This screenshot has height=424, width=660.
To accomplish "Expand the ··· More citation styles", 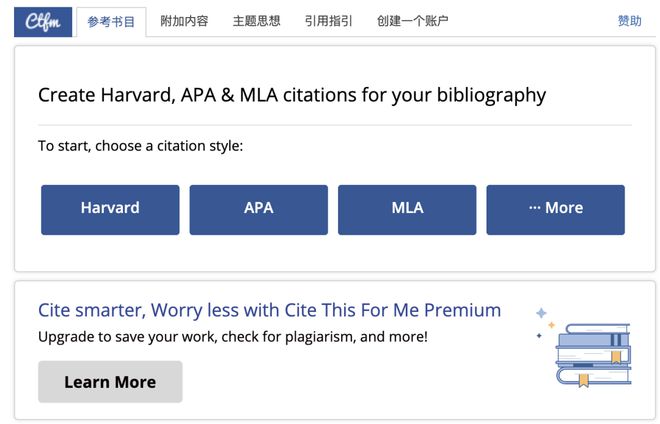I will 555,209.
